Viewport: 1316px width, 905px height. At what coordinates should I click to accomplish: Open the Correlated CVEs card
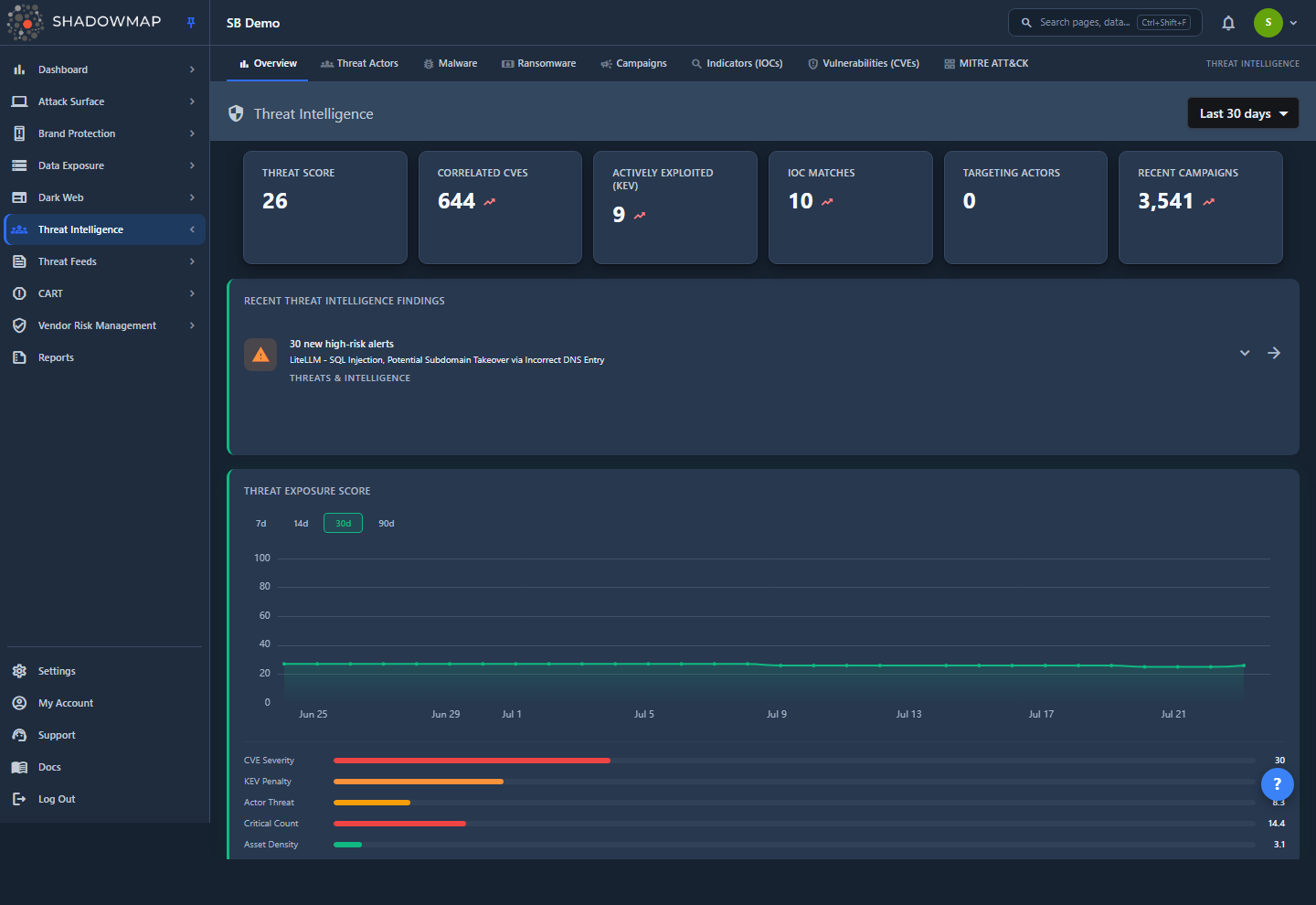tap(500, 208)
